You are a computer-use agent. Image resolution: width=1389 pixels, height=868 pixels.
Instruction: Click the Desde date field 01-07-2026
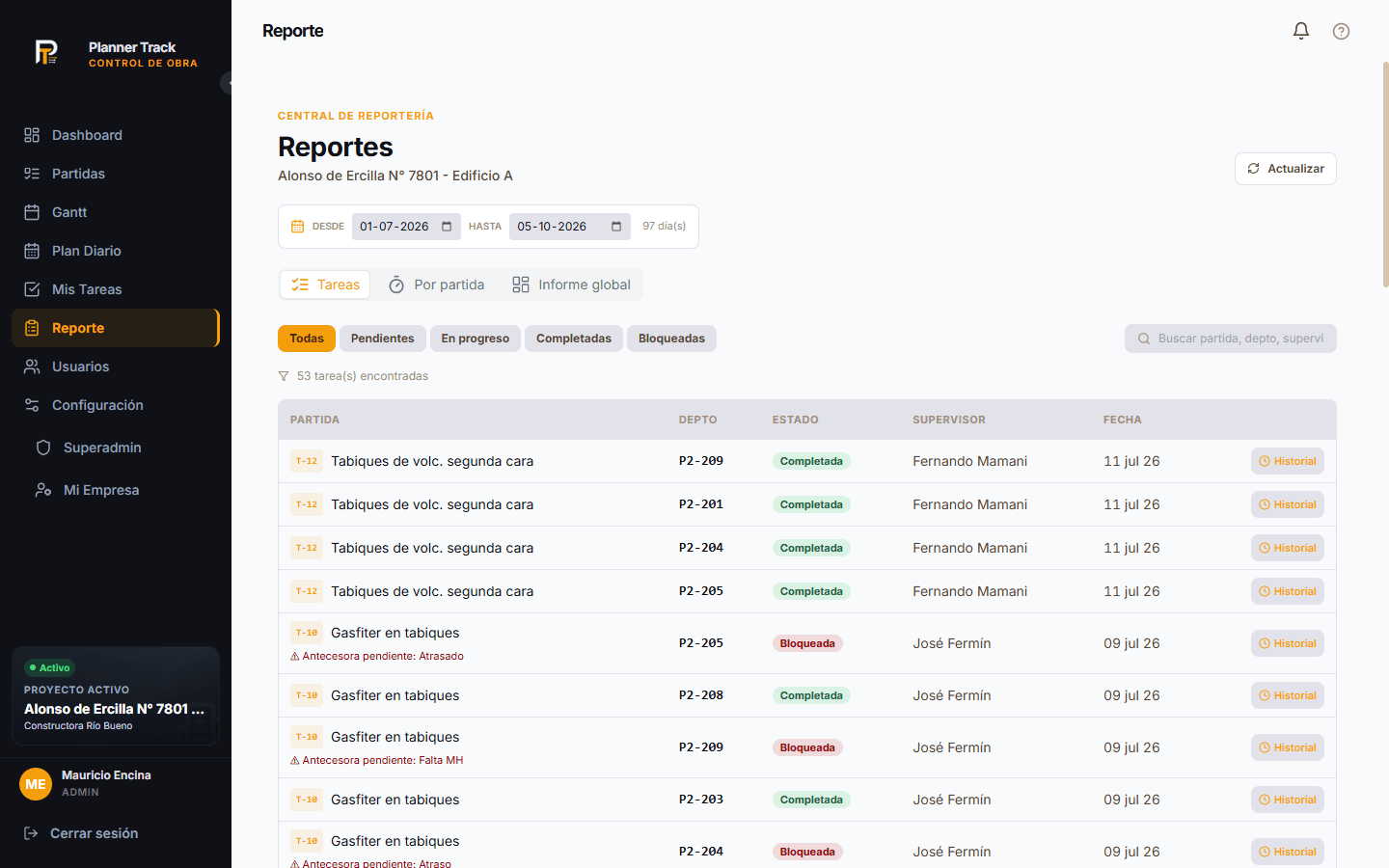point(406,227)
